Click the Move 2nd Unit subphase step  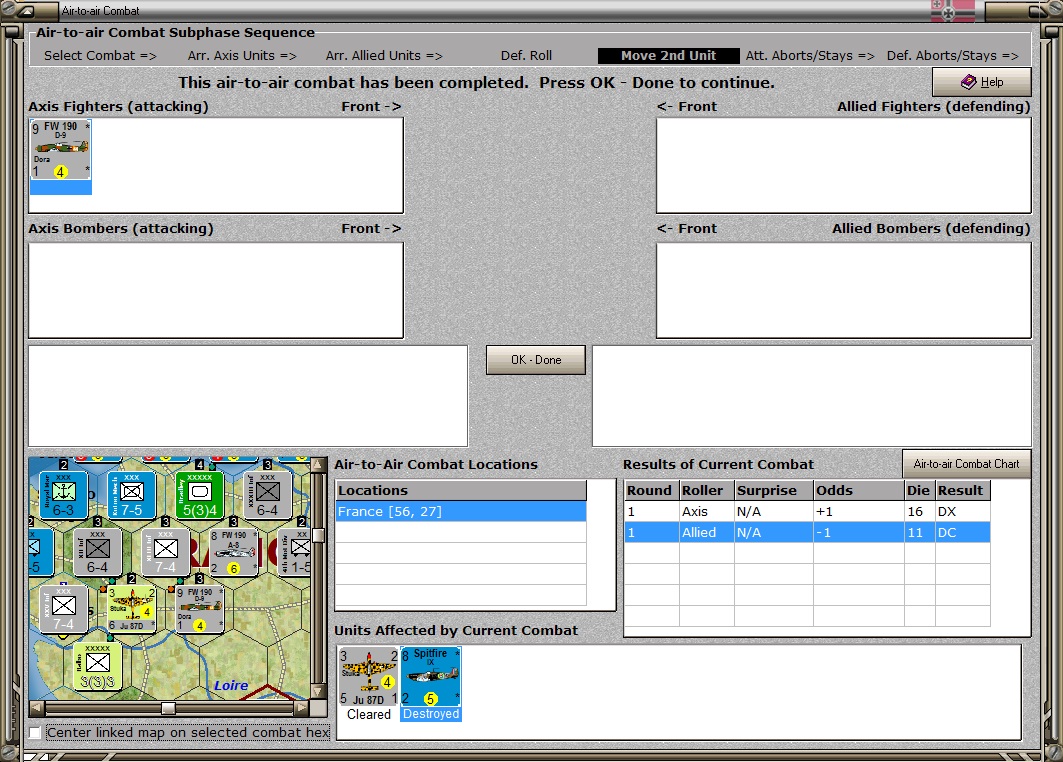pos(668,56)
